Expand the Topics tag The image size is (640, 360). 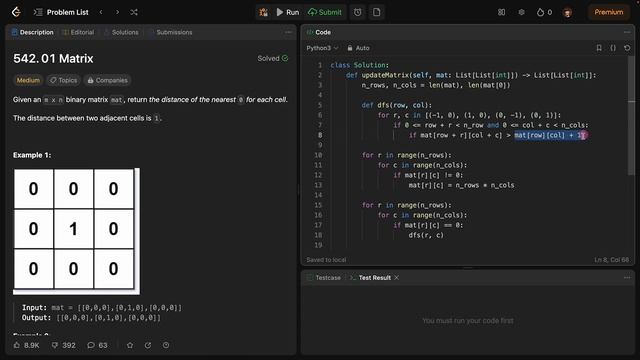click(64, 80)
